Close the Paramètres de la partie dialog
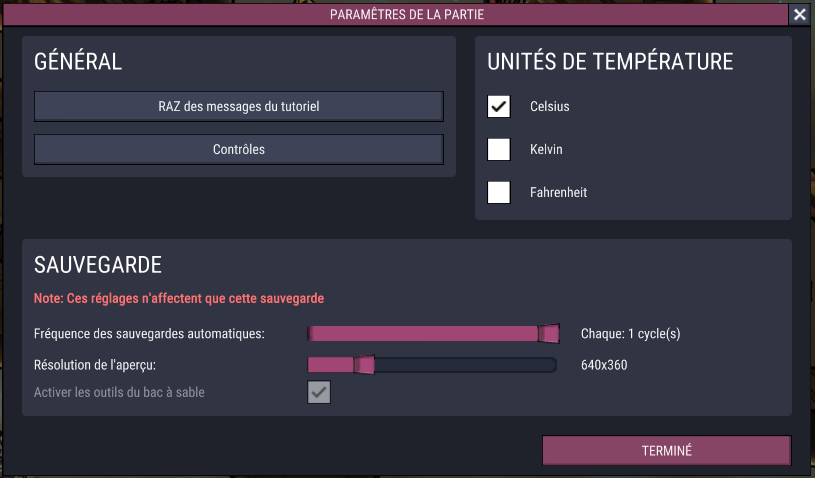 pyautogui.click(x=799, y=15)
